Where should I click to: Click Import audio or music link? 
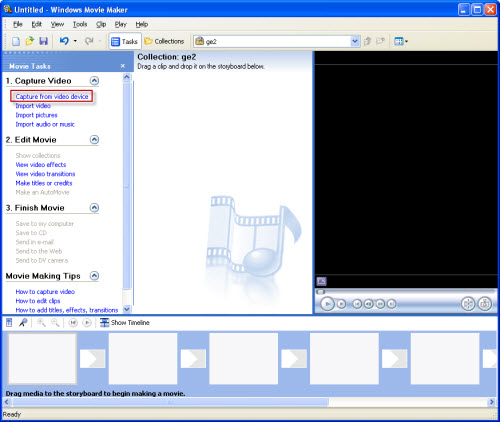(45, 125)
